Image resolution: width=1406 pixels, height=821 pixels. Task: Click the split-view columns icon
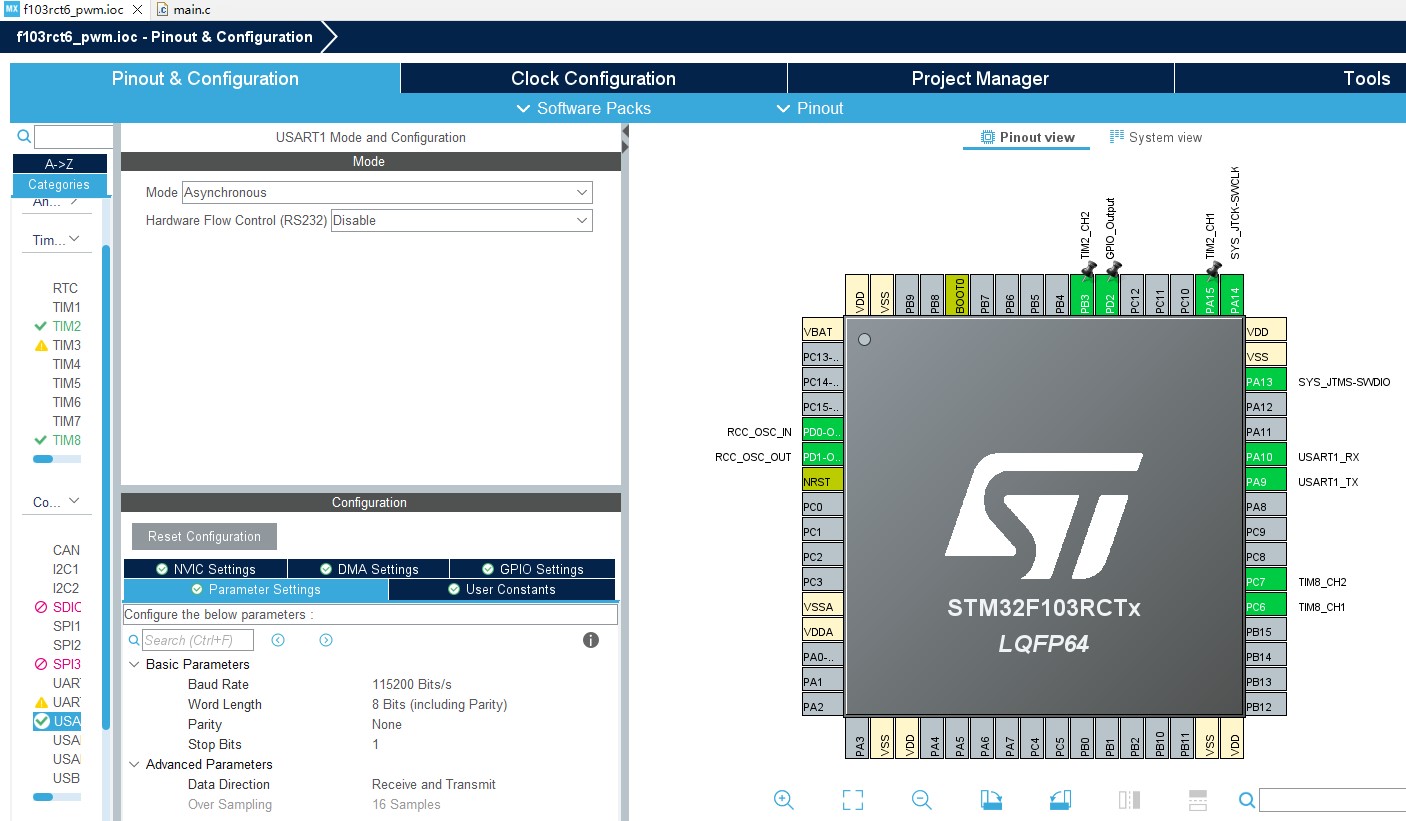(x=1129, y=799)
